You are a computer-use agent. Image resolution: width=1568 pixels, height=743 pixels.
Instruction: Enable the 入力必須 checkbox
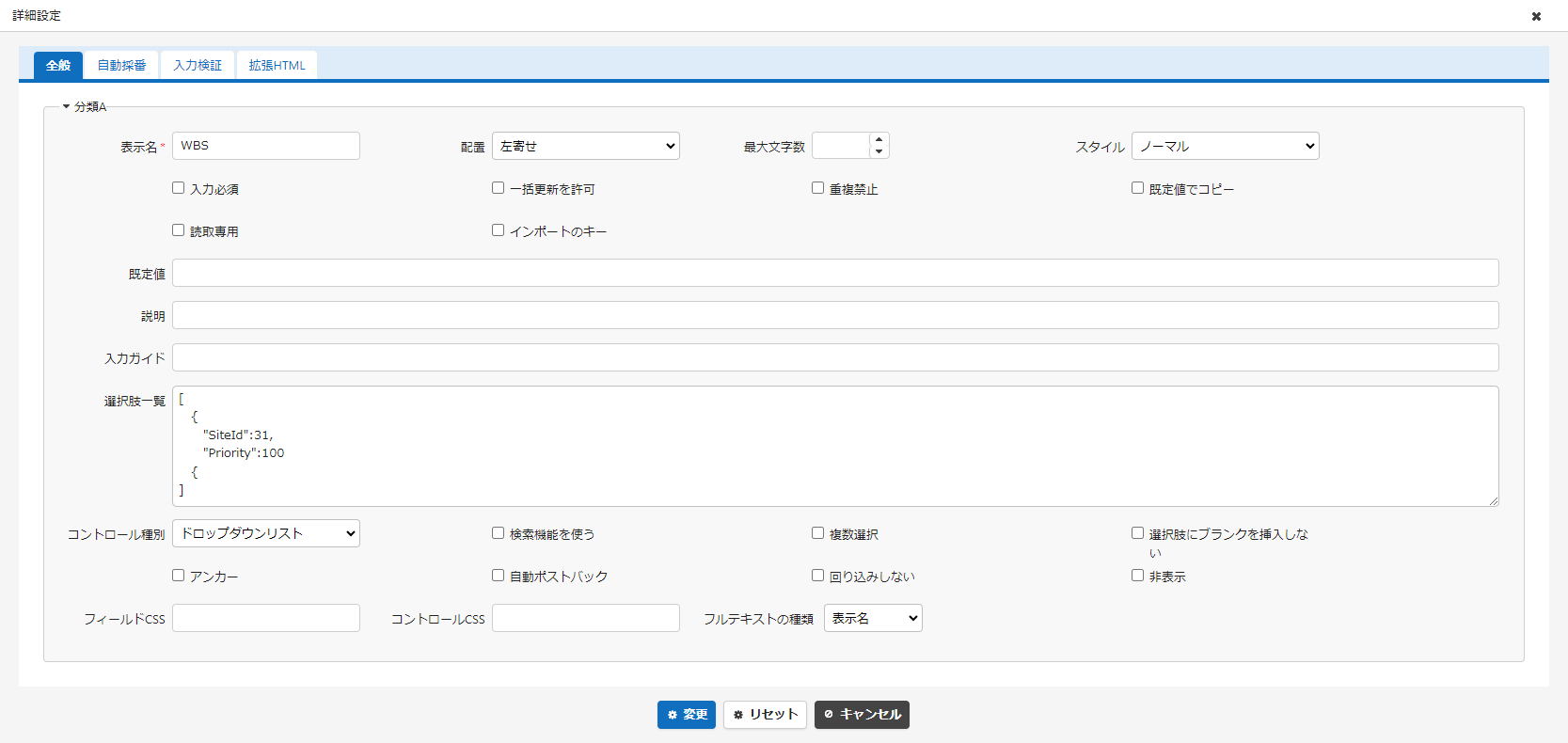(x=178, y=188)
